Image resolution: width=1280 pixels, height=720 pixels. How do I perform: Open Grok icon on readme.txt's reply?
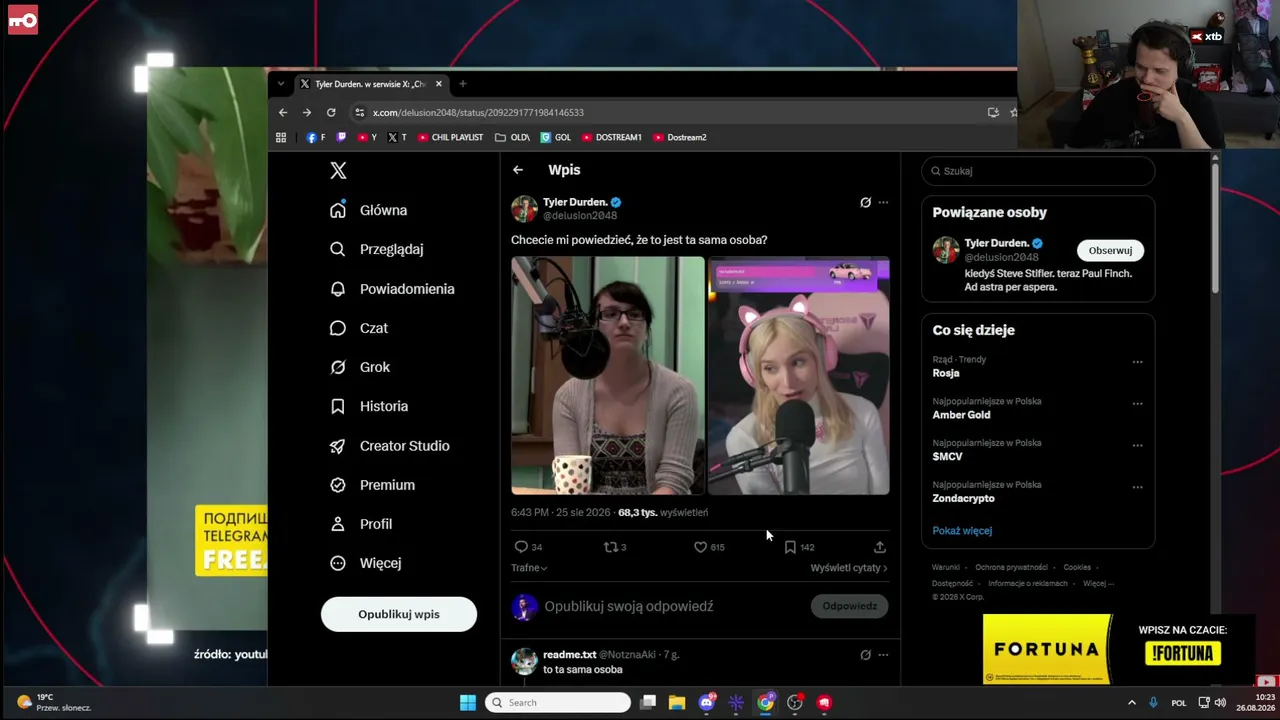(x=865, y=655)
